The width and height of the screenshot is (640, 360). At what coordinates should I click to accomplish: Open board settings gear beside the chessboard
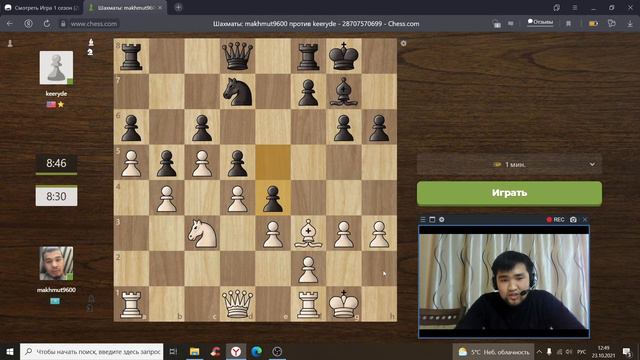pos(403,43)
